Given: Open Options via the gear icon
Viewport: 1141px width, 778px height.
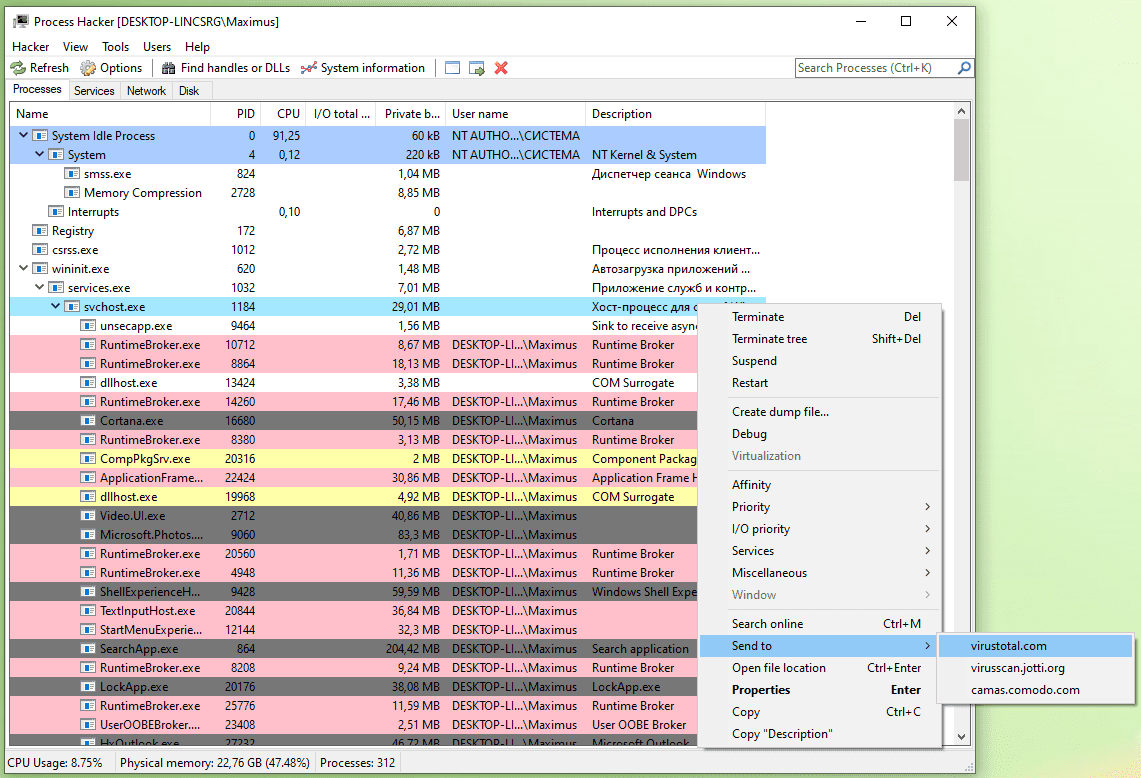Looking at the screenshot, I should (x=88, y=68).
